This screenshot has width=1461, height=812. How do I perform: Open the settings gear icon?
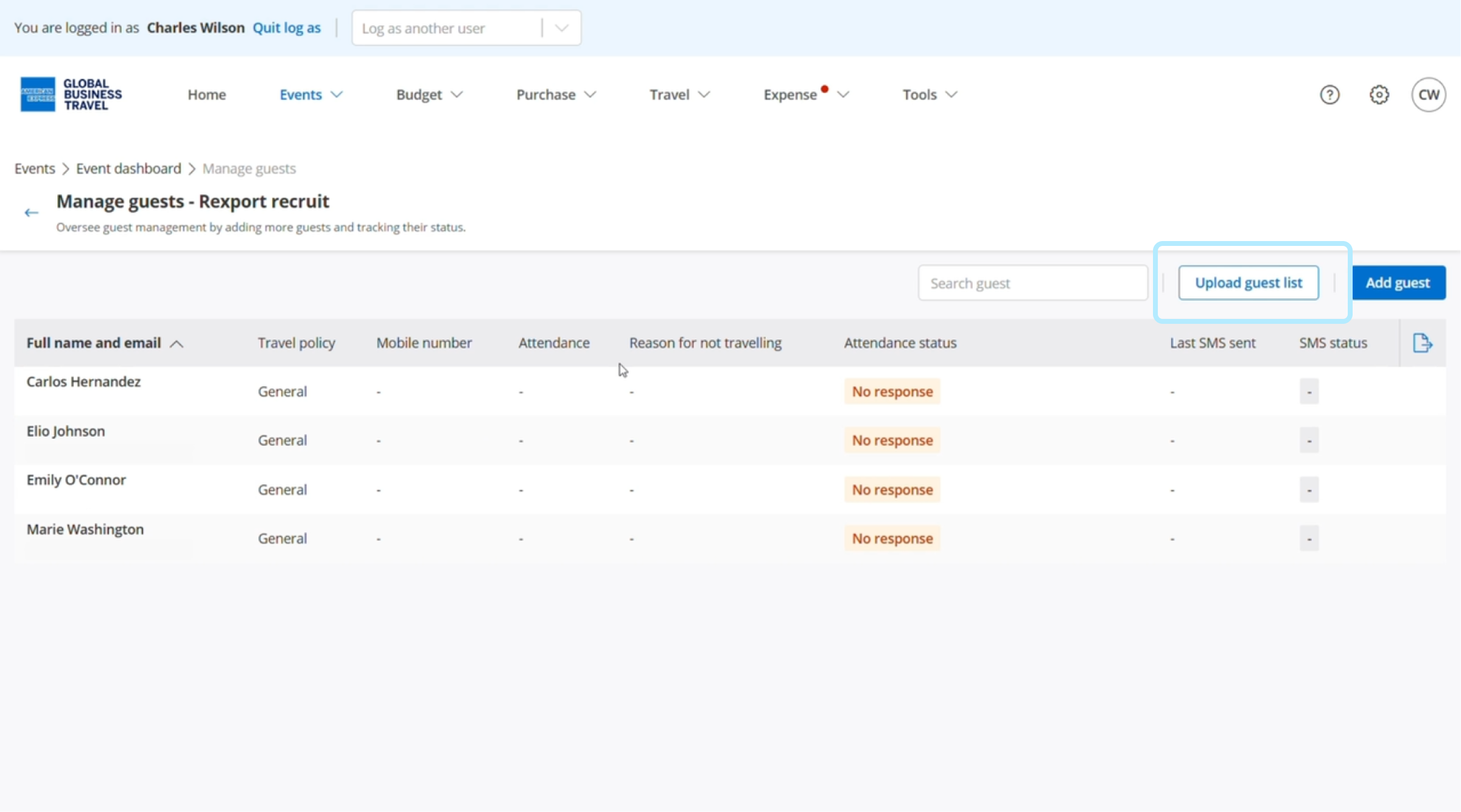1379,95
